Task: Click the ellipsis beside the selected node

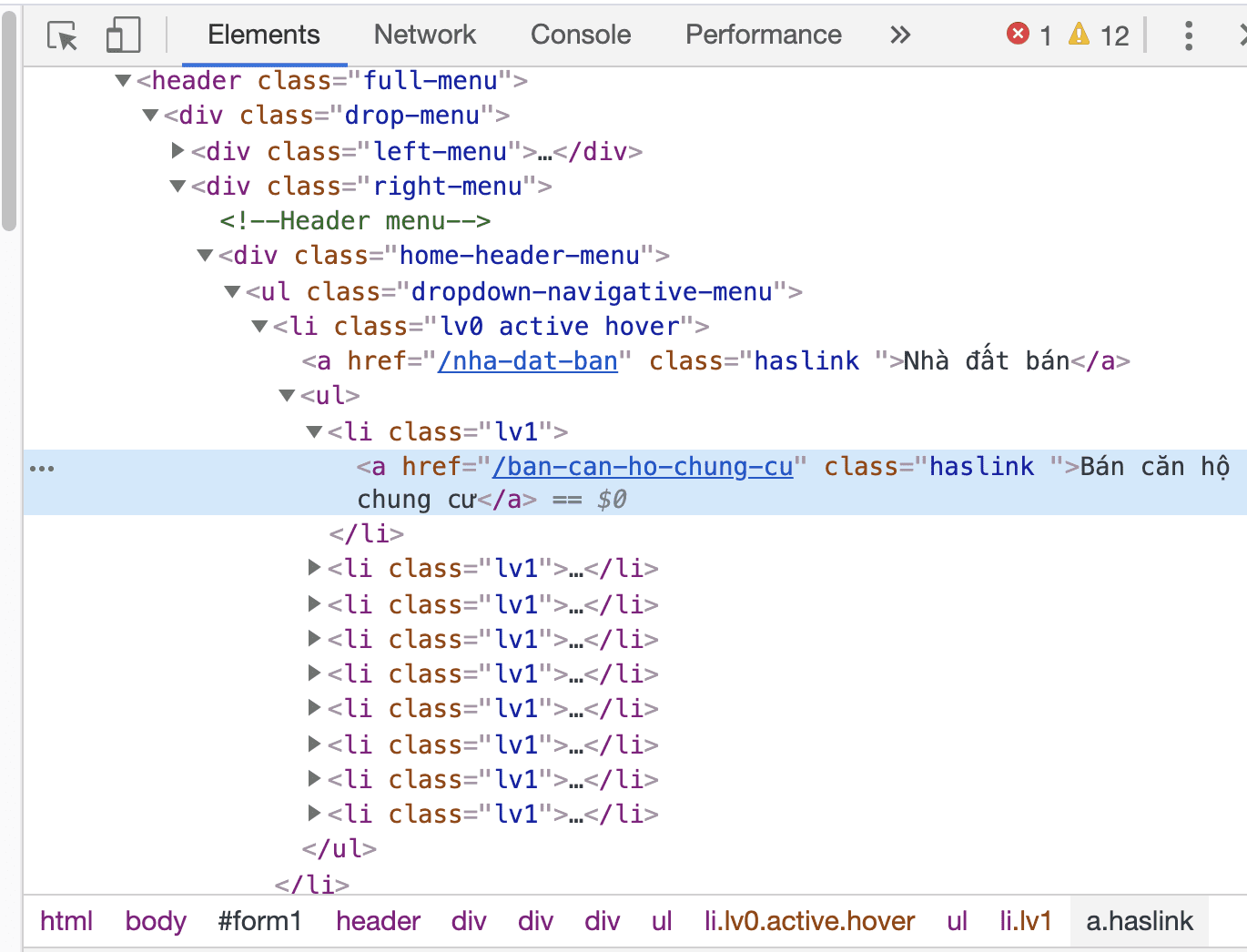Action: pos(42,469)
